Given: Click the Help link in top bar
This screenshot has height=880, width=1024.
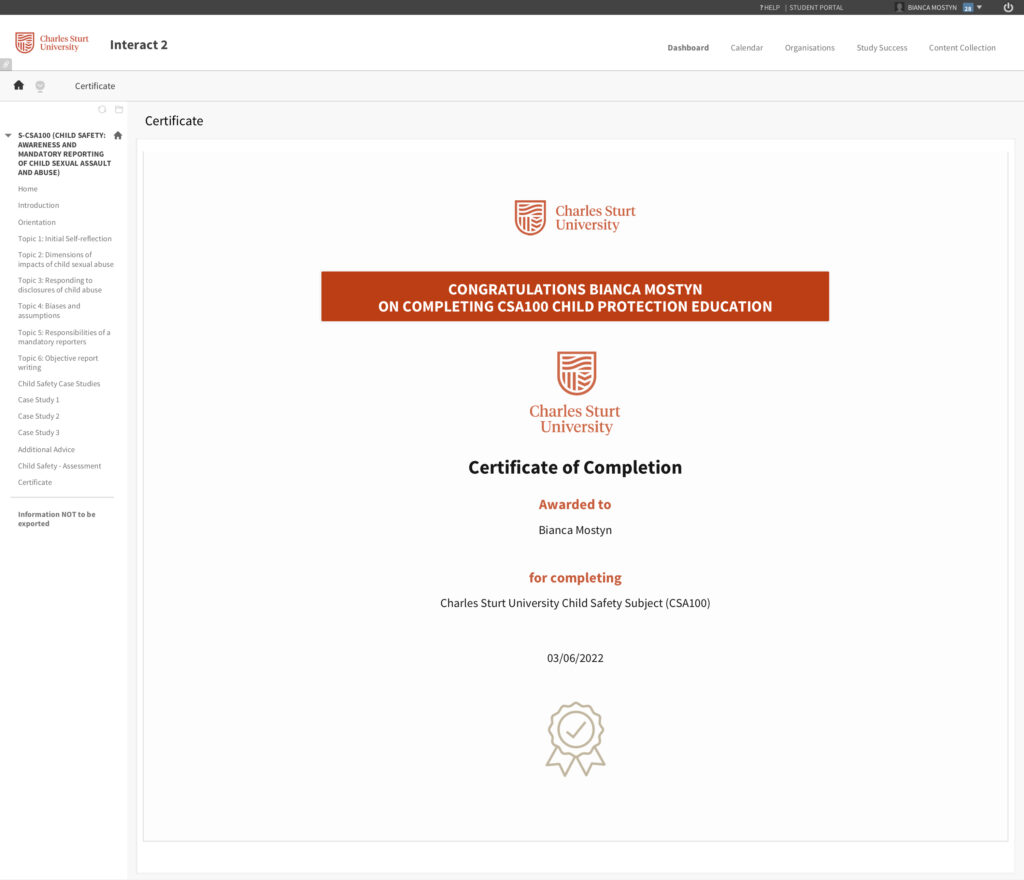Looking at the screenshot, I should pos(769,7).
